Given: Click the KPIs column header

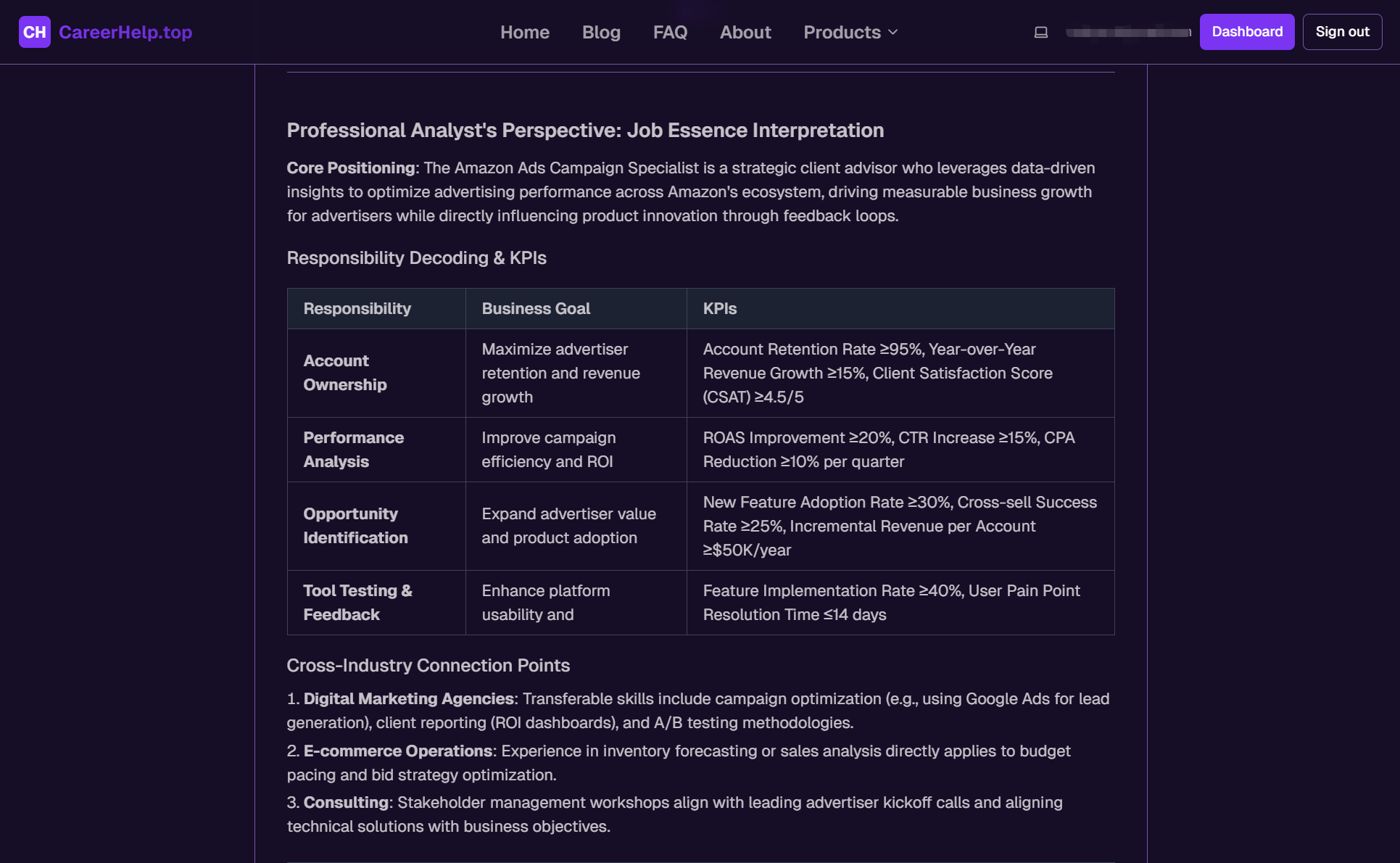Looking at the screenshot, I should [x=719, y=308].
